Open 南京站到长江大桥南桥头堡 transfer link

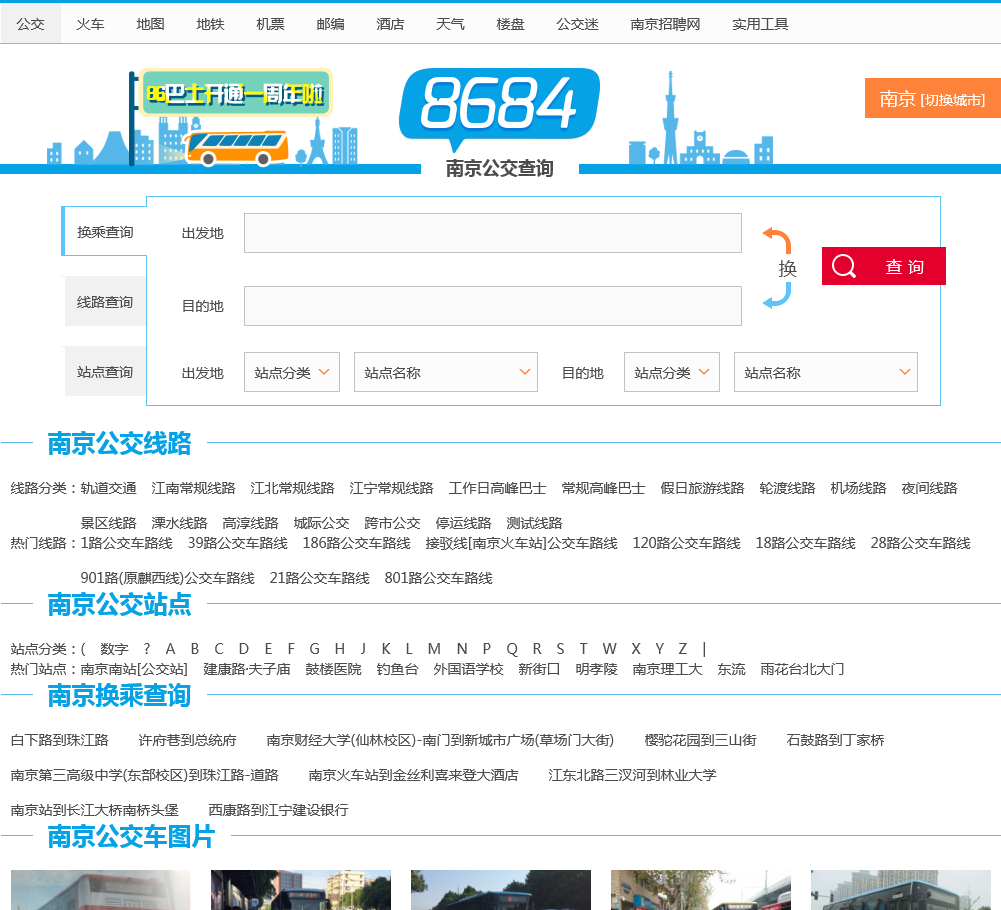pos(94,810)
